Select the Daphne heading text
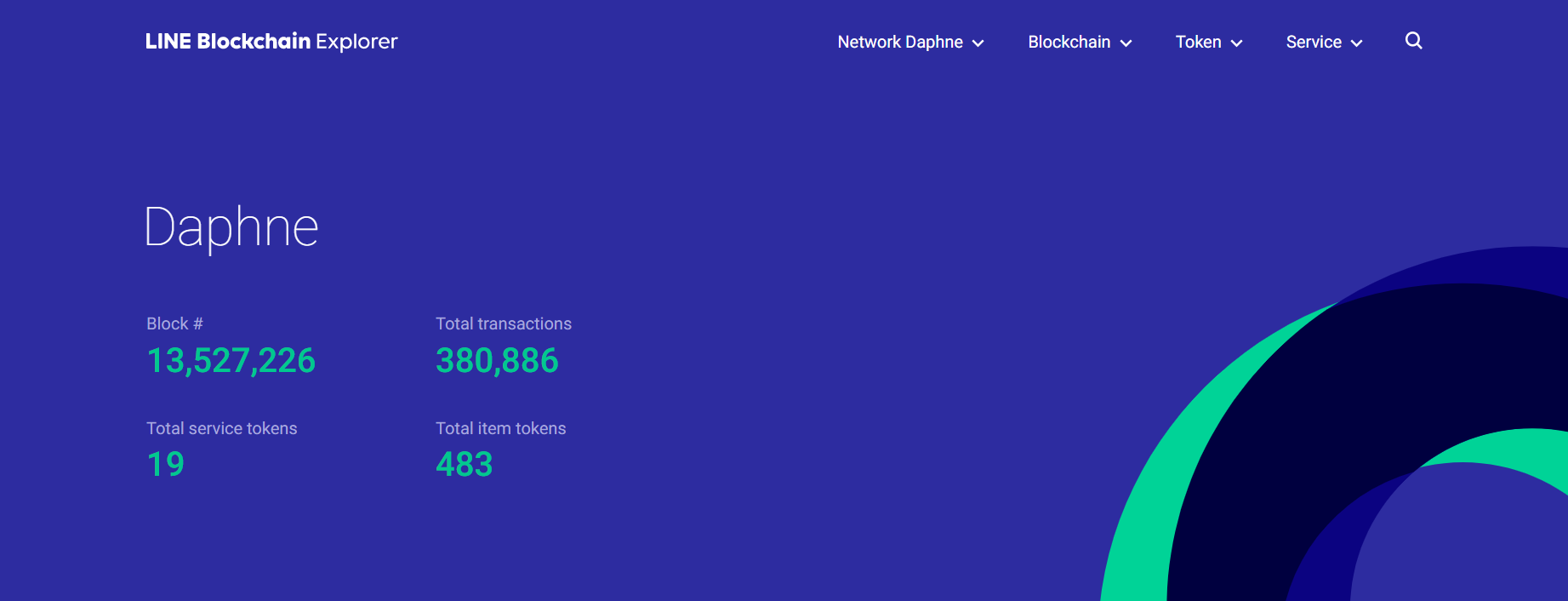 pos(231,228)
